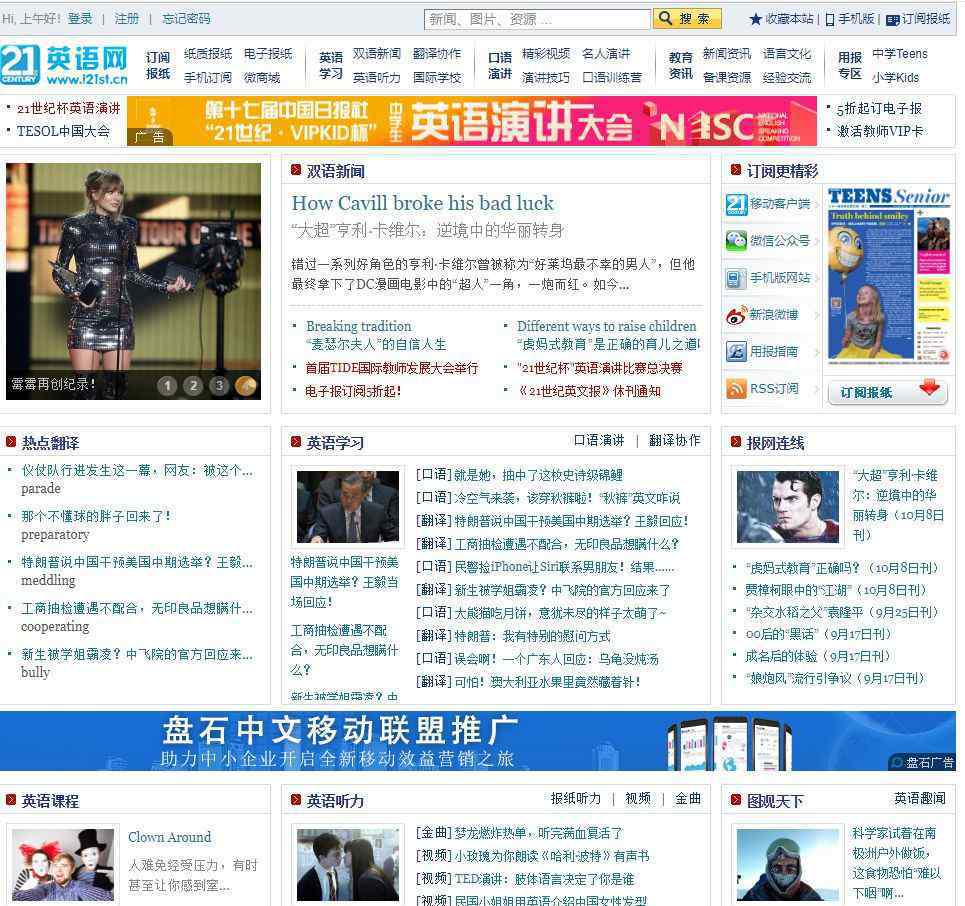Click the 收藏本站 star icon

tap(756, 19)
